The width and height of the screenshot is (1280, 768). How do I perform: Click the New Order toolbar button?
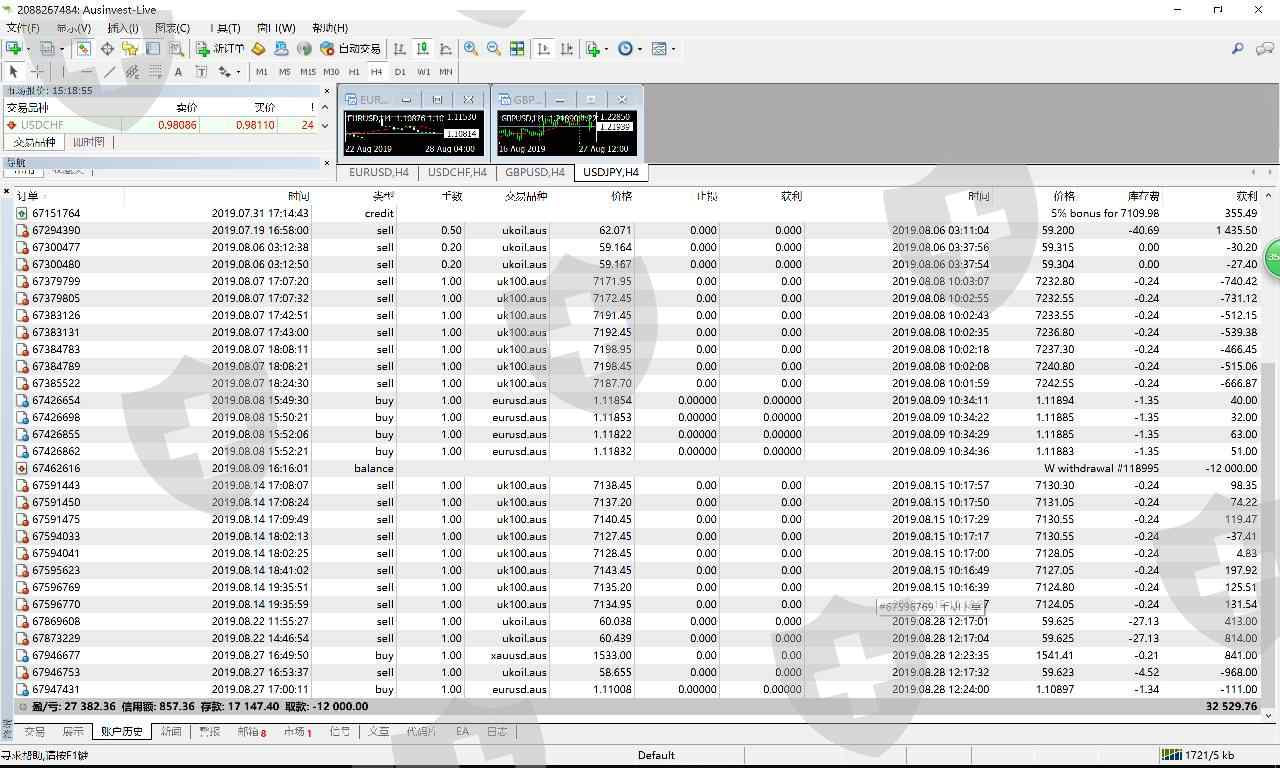pyautogui.click(x=220, y=48)
